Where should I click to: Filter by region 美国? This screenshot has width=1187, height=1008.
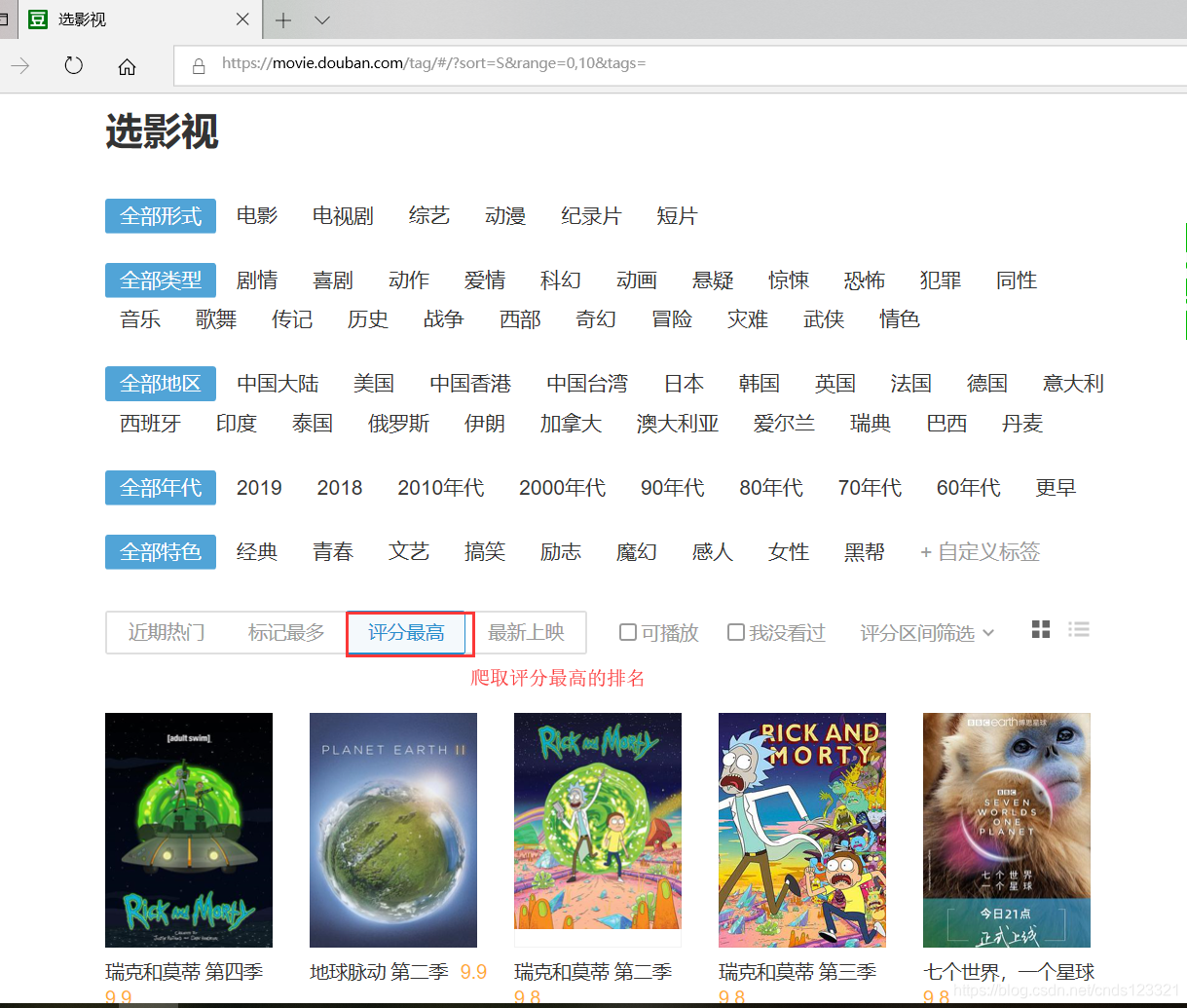[x=374, y=384]
